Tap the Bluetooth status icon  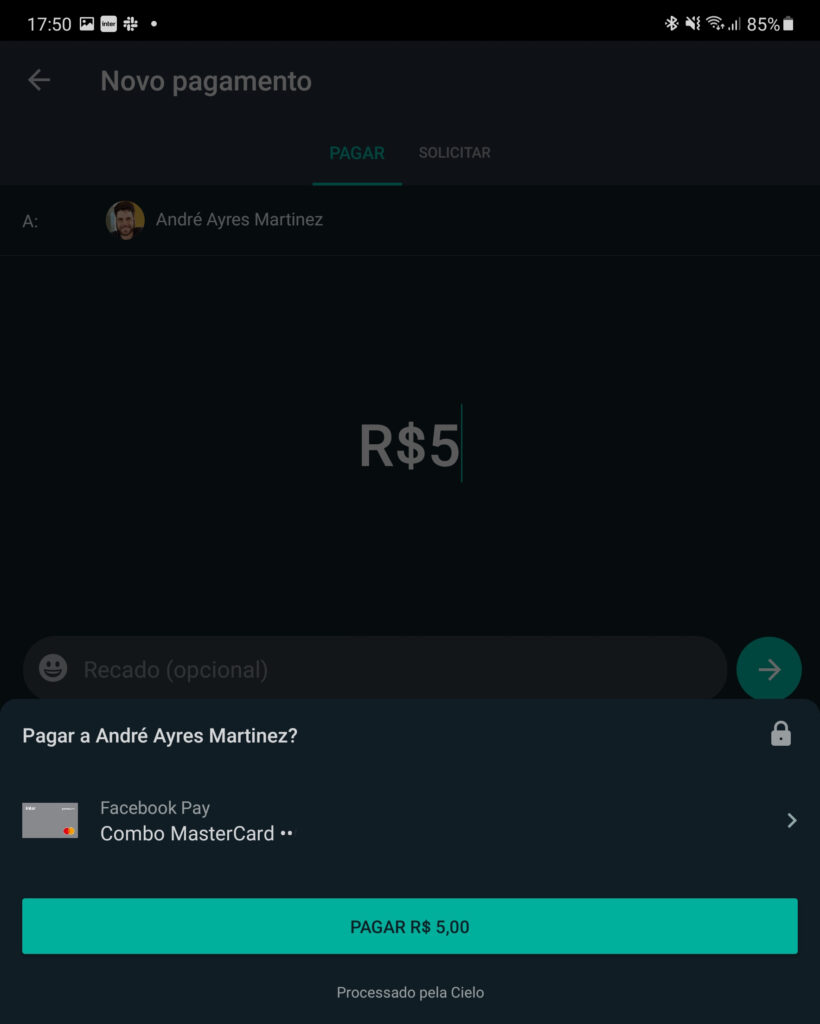[671, 24]
